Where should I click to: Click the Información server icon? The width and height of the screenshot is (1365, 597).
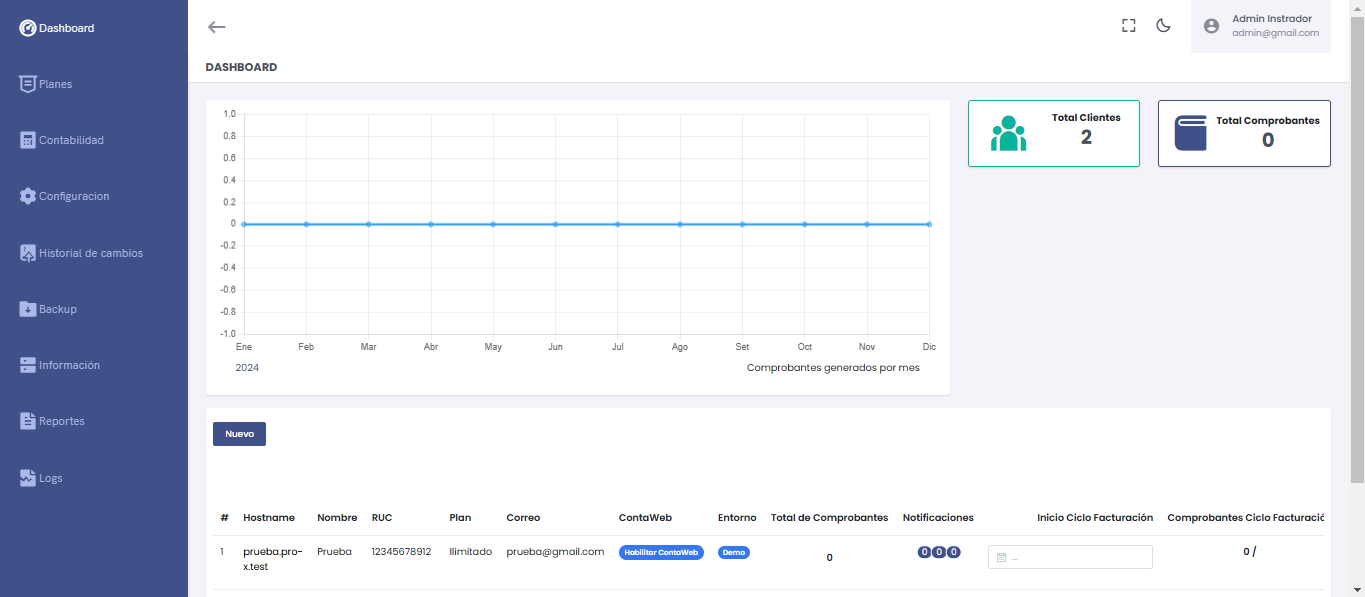click(x=28, y=365)
